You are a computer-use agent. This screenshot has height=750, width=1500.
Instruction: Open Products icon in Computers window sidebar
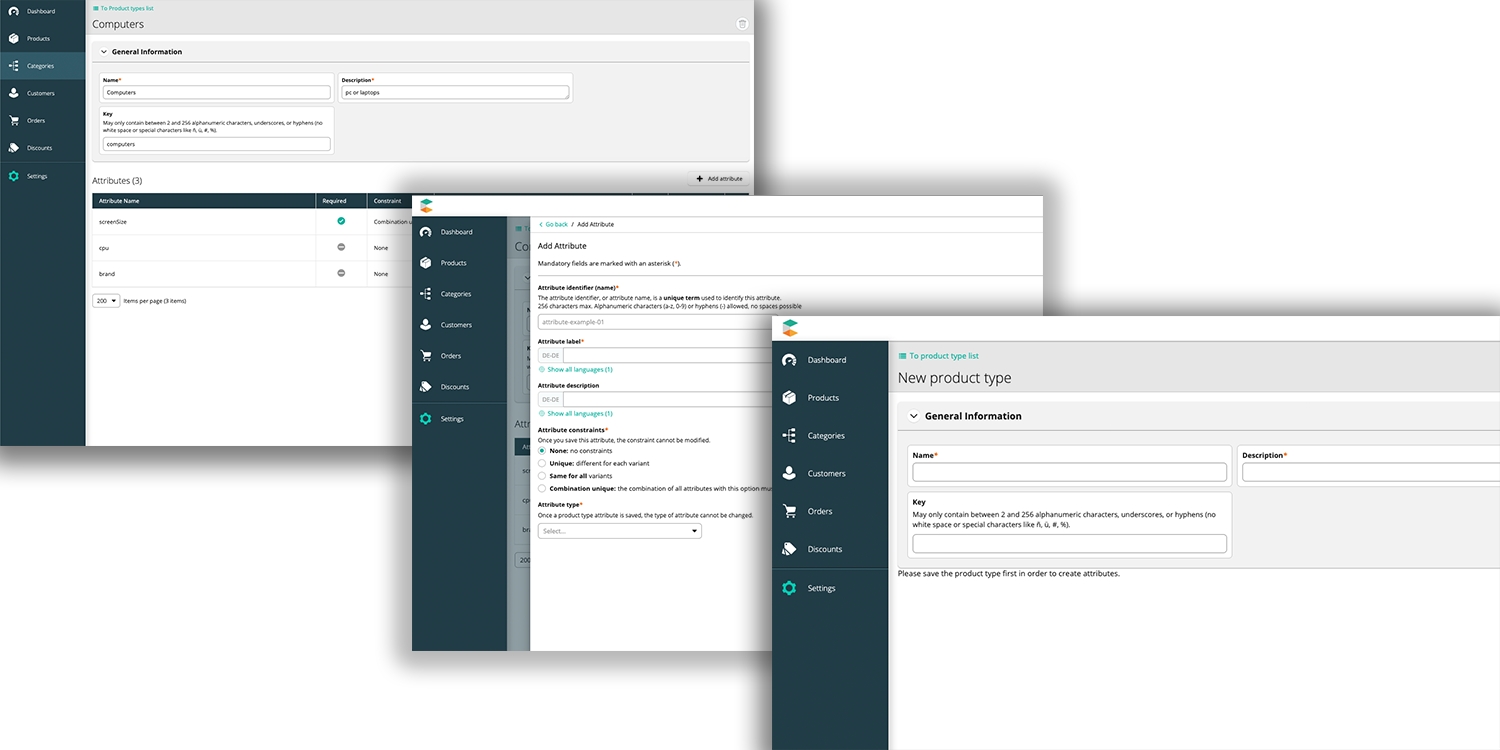click(x=13, y=38)
